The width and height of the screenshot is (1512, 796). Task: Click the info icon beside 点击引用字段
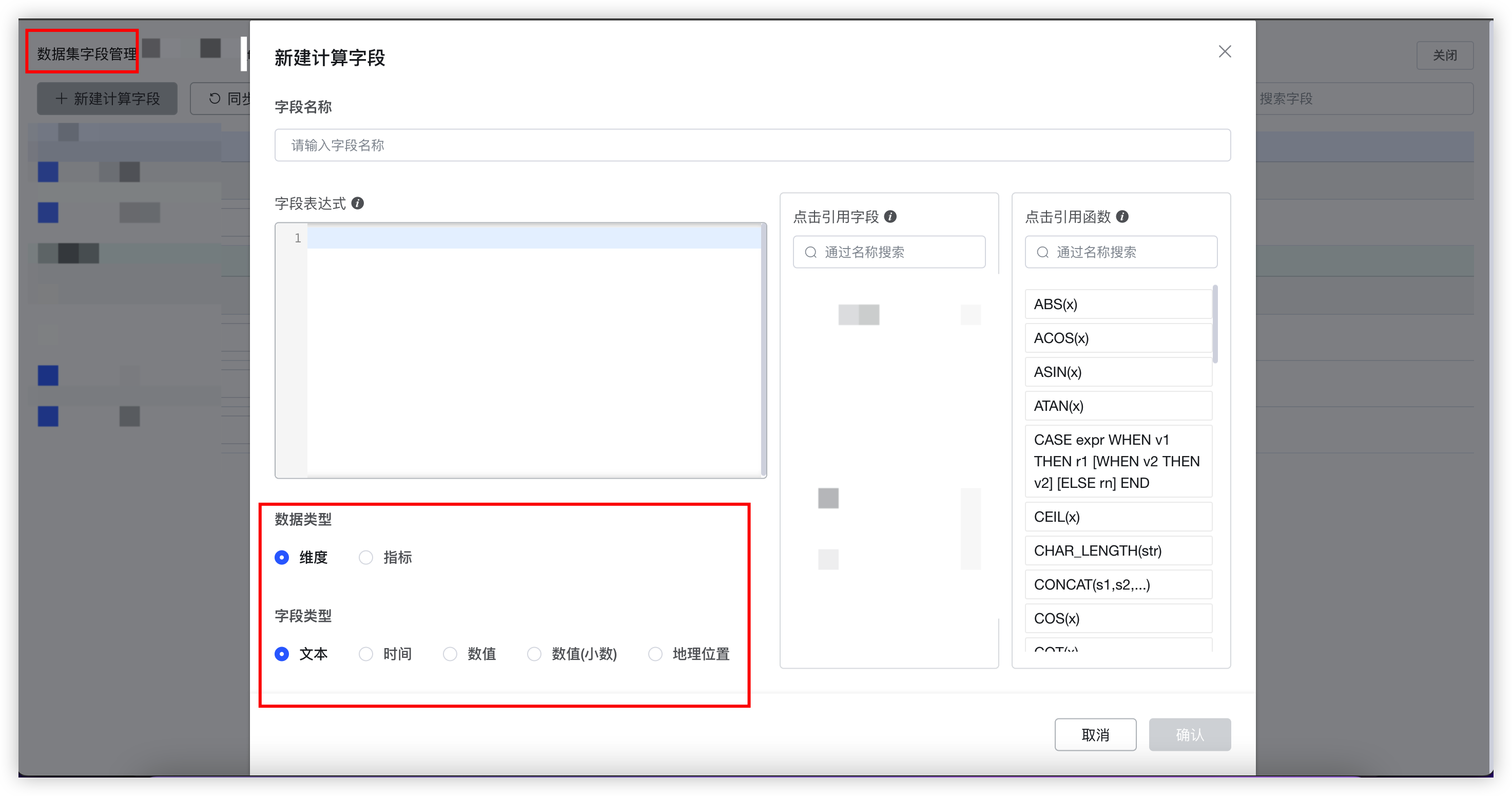click(x=891, y=216)
